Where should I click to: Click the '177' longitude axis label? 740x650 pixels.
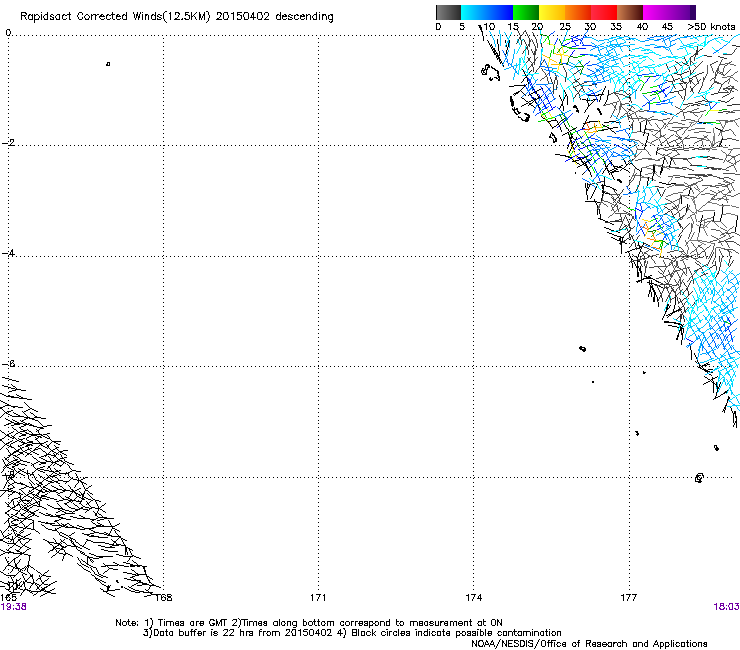(629, 598)
